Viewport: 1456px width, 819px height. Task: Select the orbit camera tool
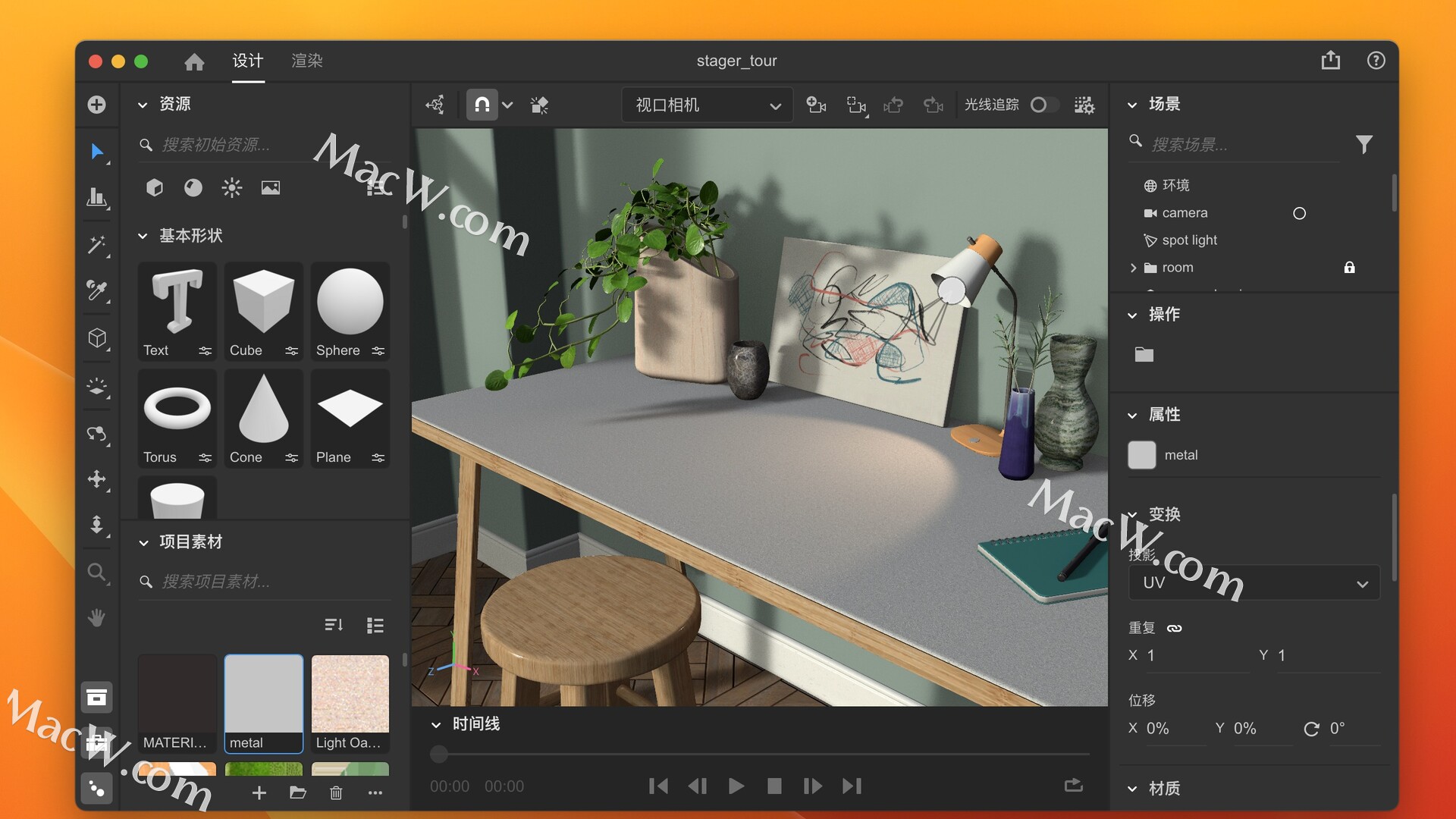(97, 434)
